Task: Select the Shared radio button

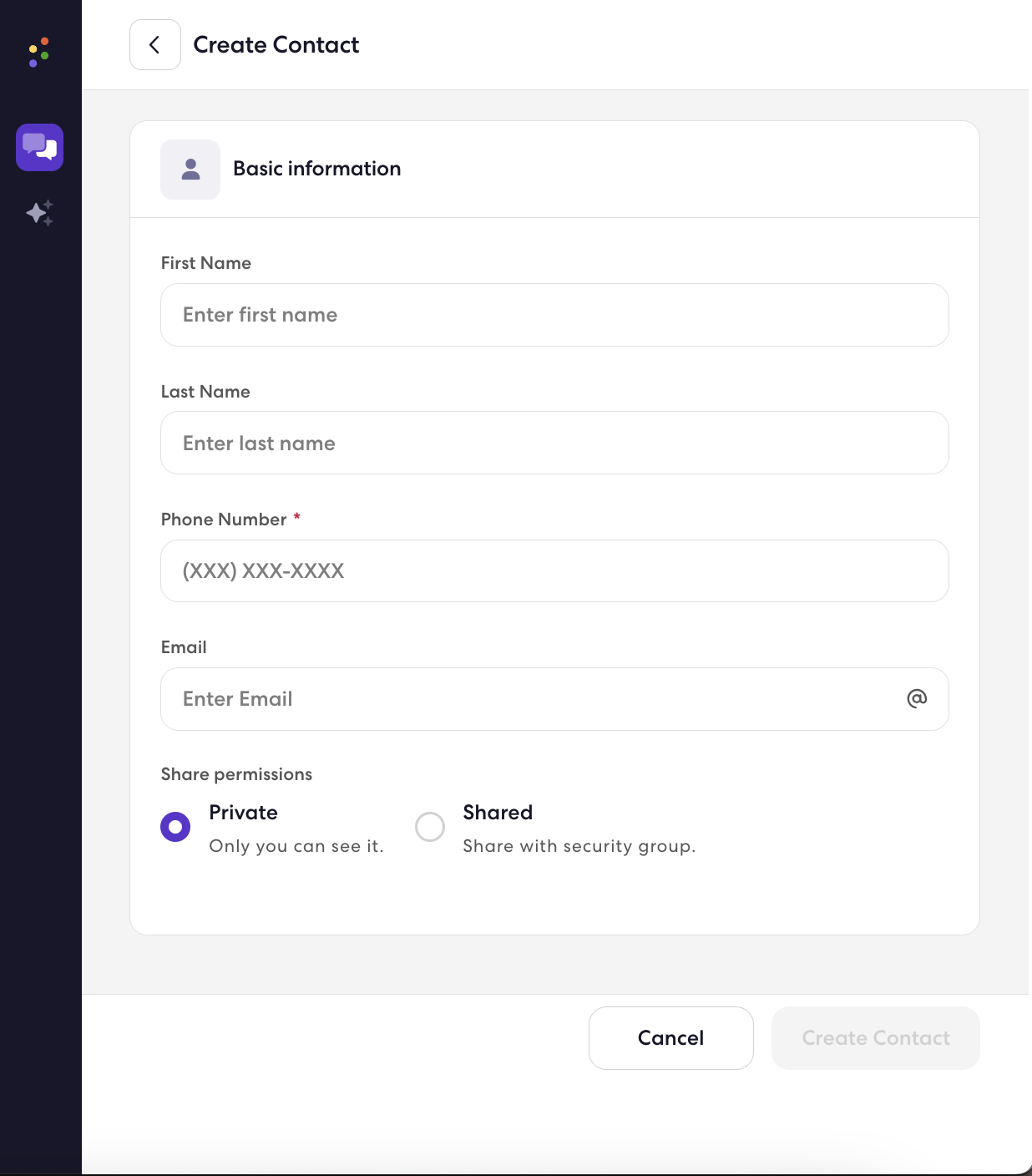Action: point(430,827)
